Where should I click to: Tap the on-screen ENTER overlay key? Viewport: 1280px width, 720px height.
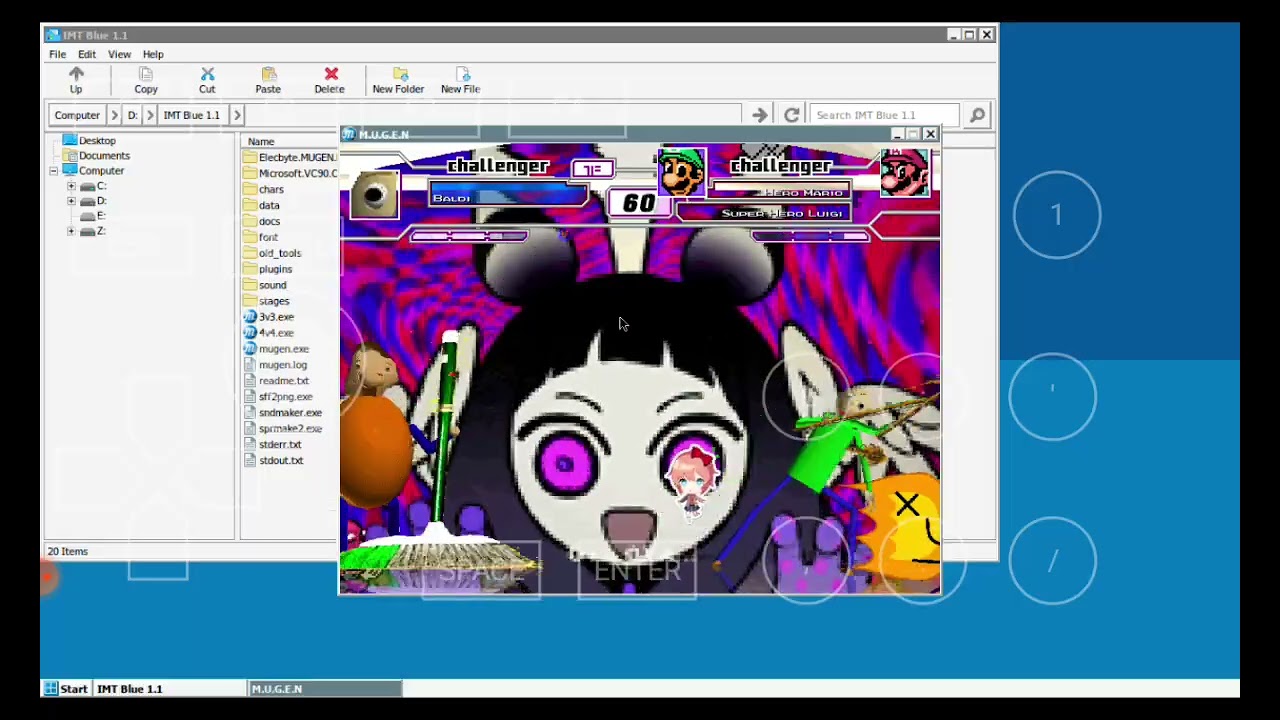[x=637, y=571]
